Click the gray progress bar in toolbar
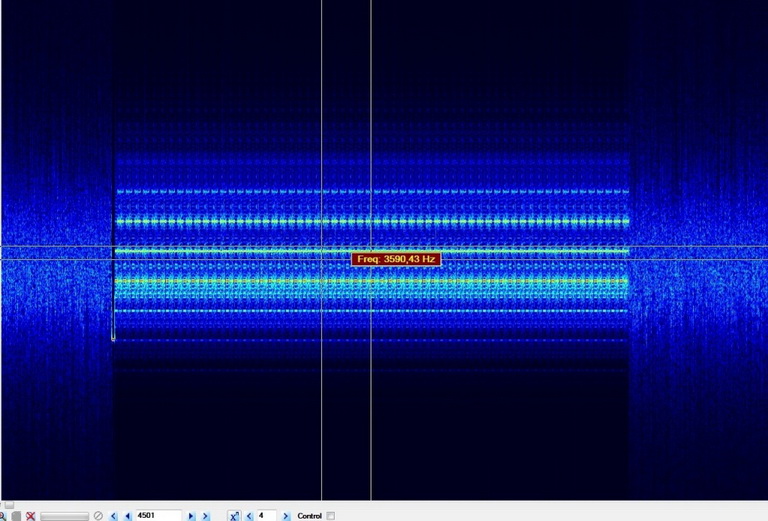The width and height of the screenshot is (768, 521). pos(64,516)
